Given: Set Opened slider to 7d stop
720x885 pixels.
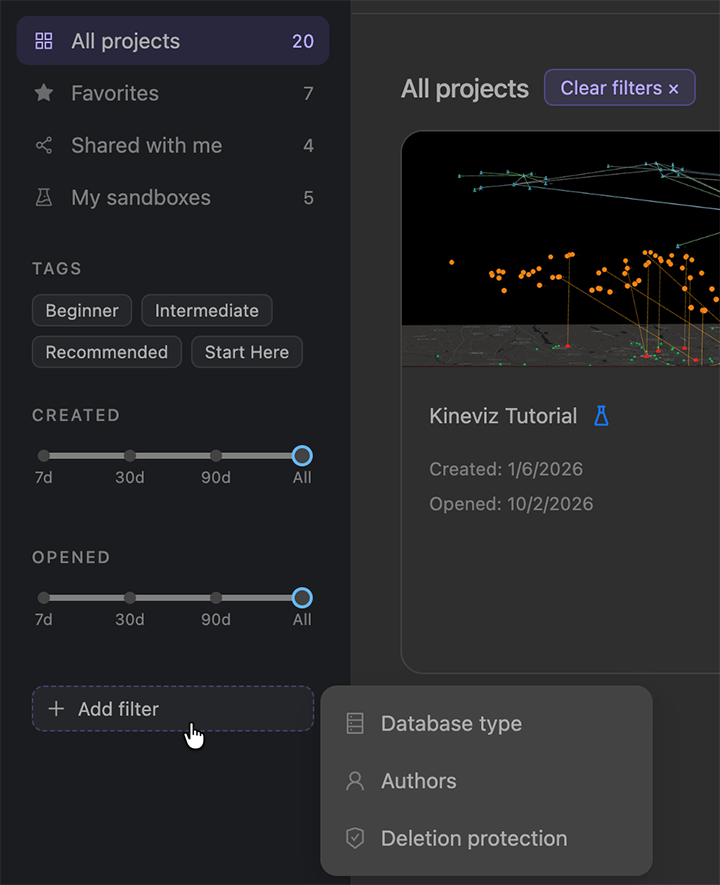Looking at the screenshot, I should coord(43,598).
